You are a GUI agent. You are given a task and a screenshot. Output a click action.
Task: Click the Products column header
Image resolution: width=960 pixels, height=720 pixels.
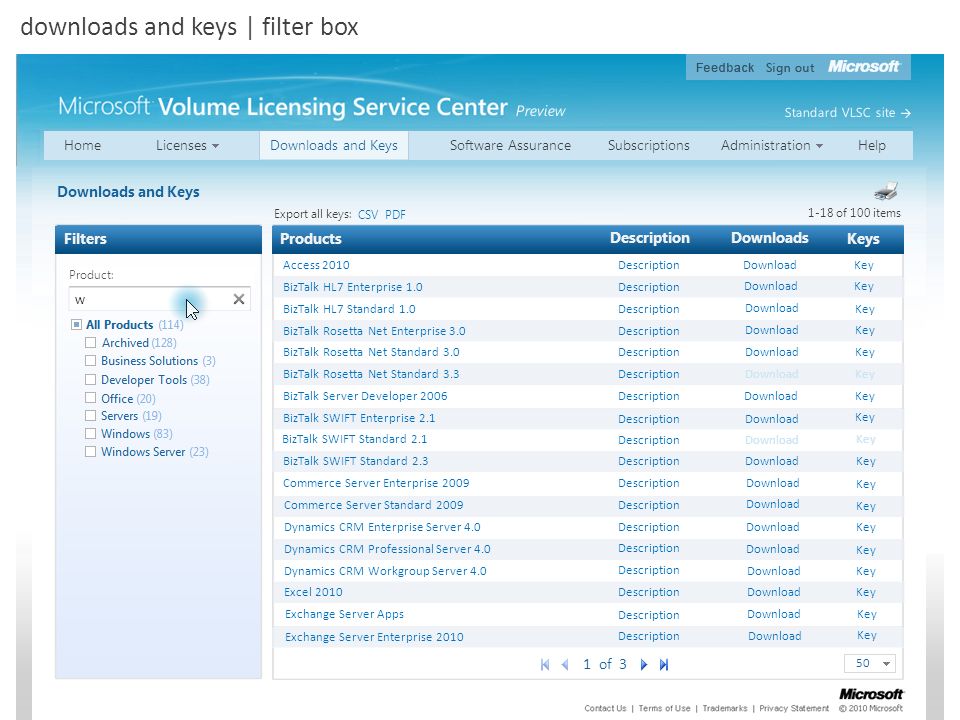[x=310, y=239]
